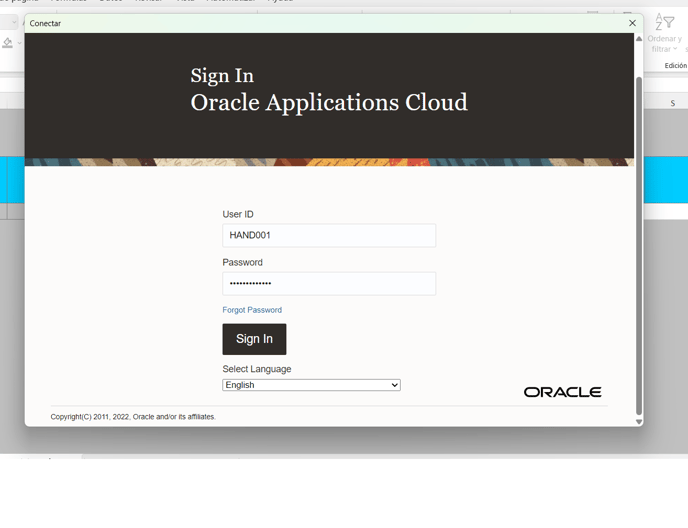Open the fill color dropdown arrow
Image resolution: width=688 pixels, height=528 pixels.
[x=20, y=43]
